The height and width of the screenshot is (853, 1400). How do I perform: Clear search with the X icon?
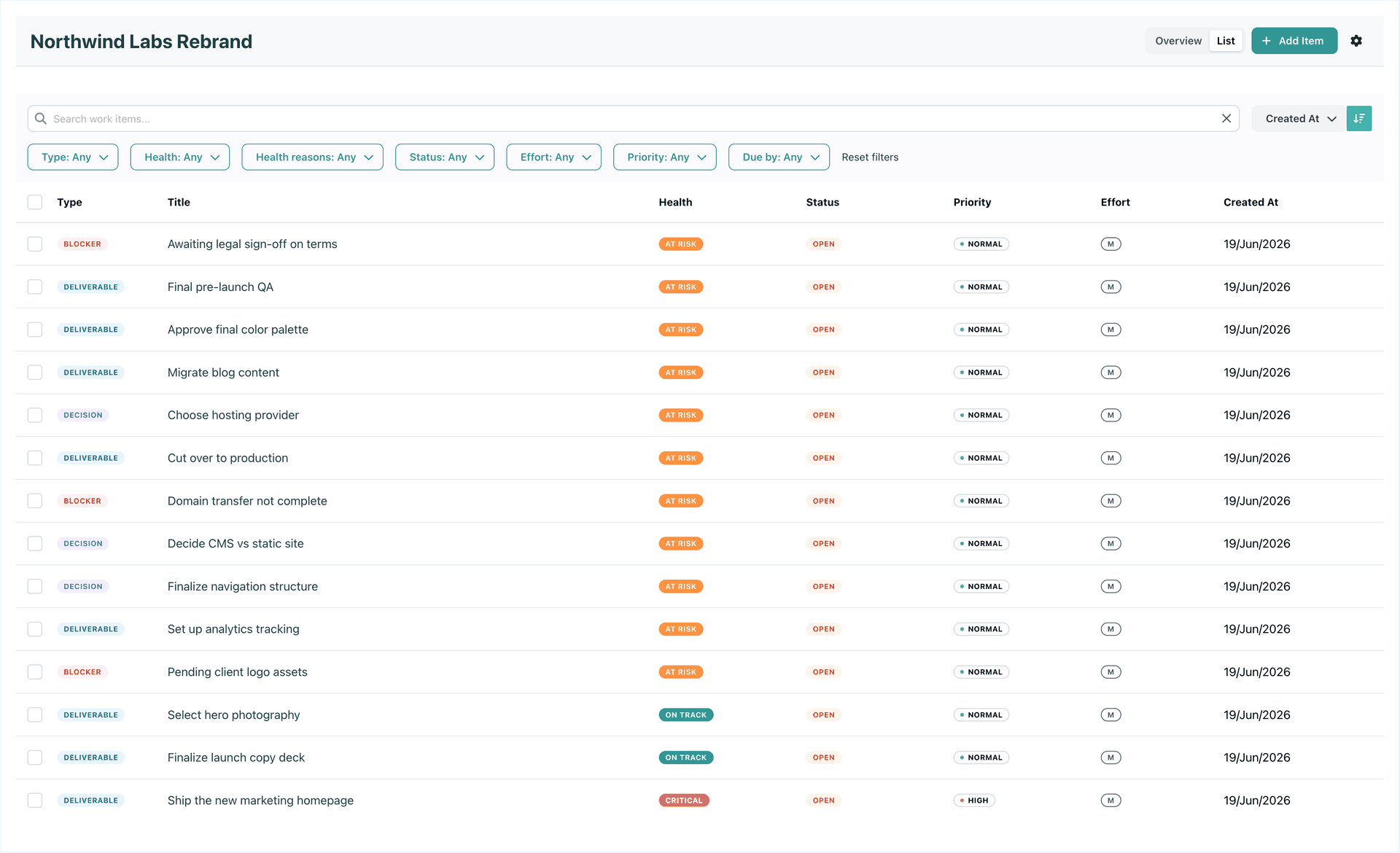click(1226, 118)
